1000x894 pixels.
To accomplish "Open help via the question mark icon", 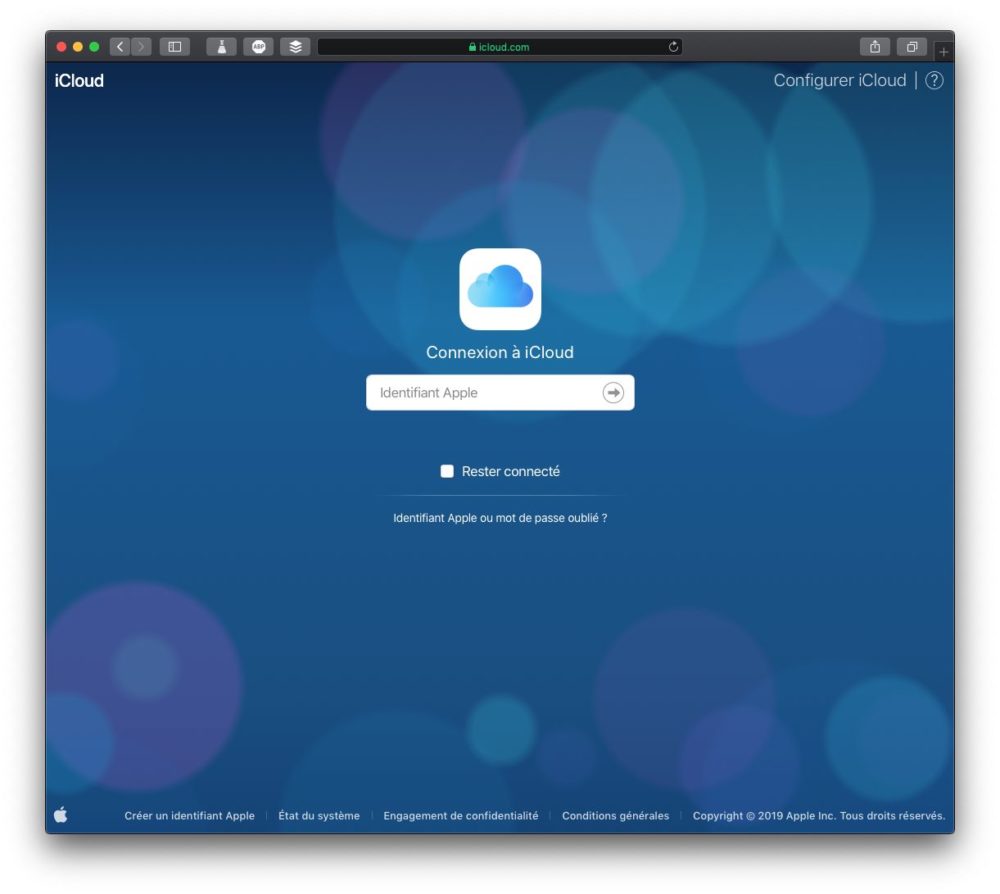I will 934,80.
